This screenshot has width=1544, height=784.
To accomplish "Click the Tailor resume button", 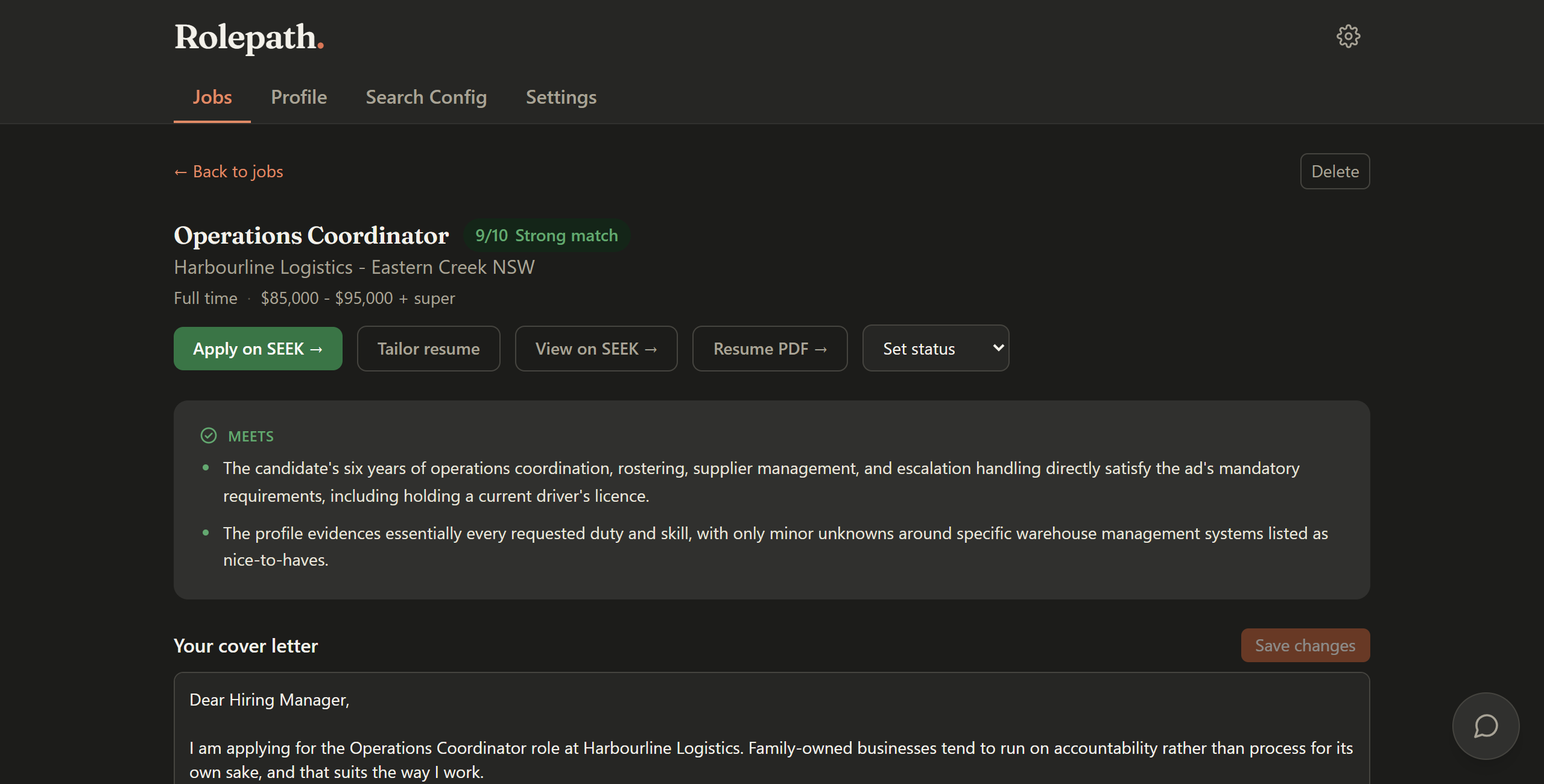I will click(428, 349).
